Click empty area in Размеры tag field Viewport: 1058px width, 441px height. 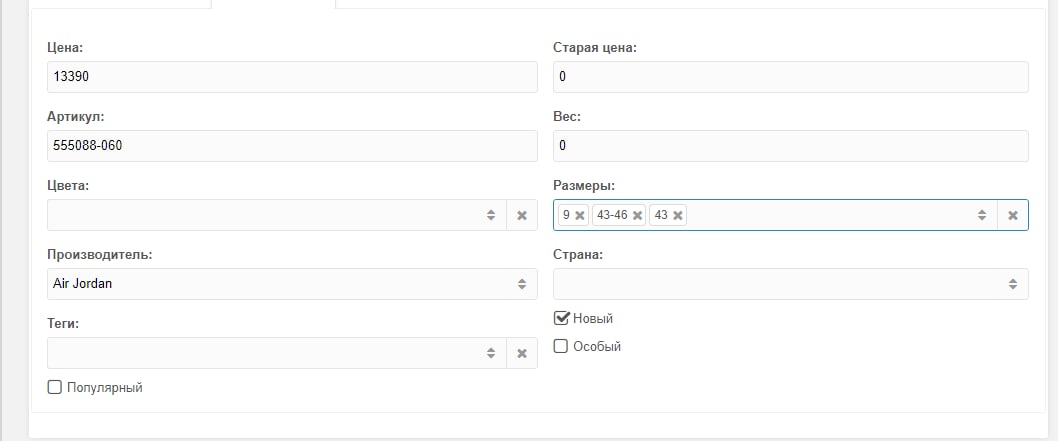click(830, 215)
